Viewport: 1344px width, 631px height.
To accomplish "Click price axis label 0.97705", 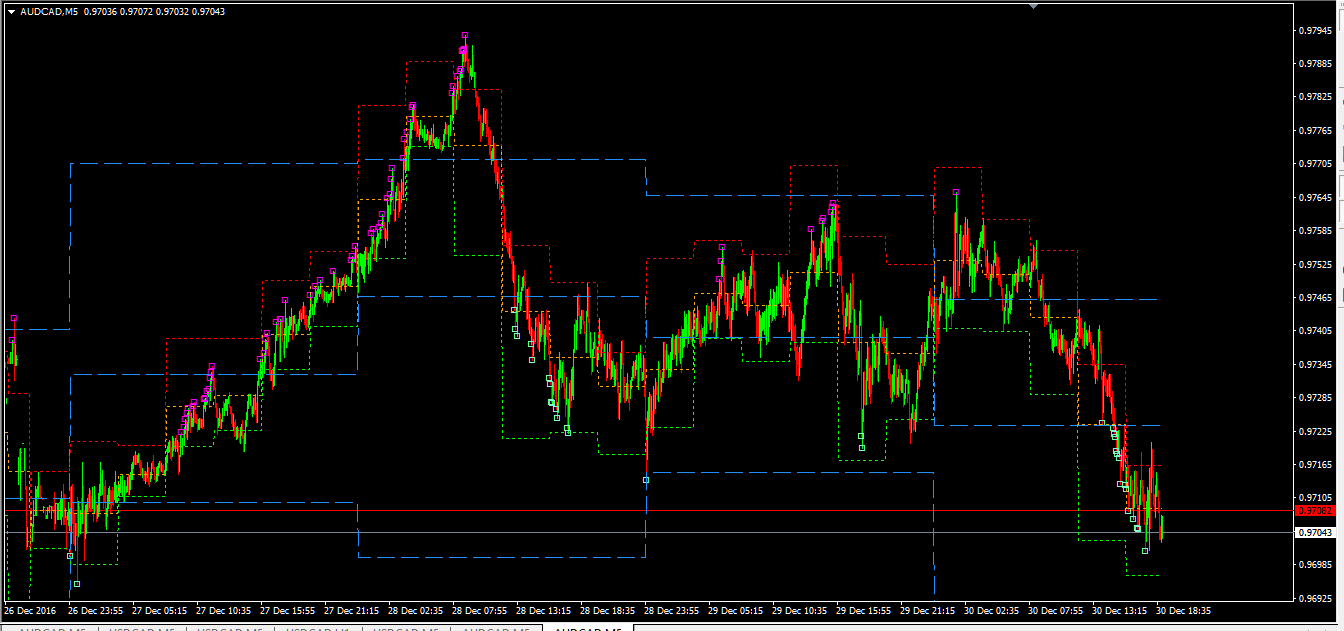I will [x=1315, y=164].
